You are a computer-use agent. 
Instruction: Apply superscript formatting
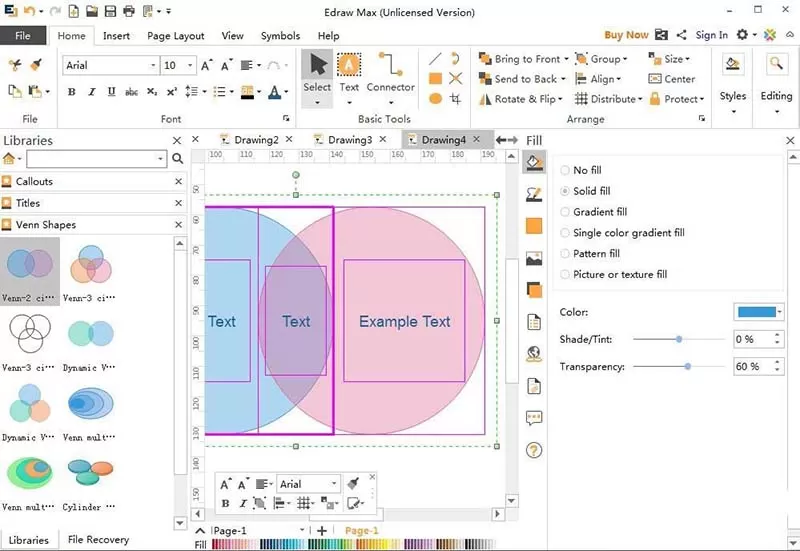172,92
